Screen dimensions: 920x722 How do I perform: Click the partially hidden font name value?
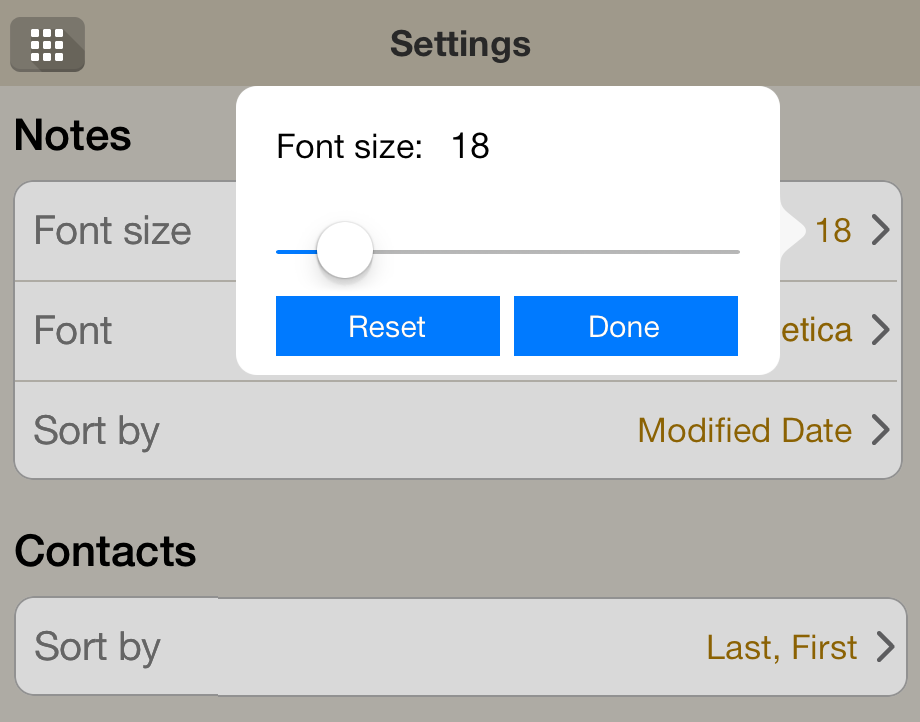816,330
